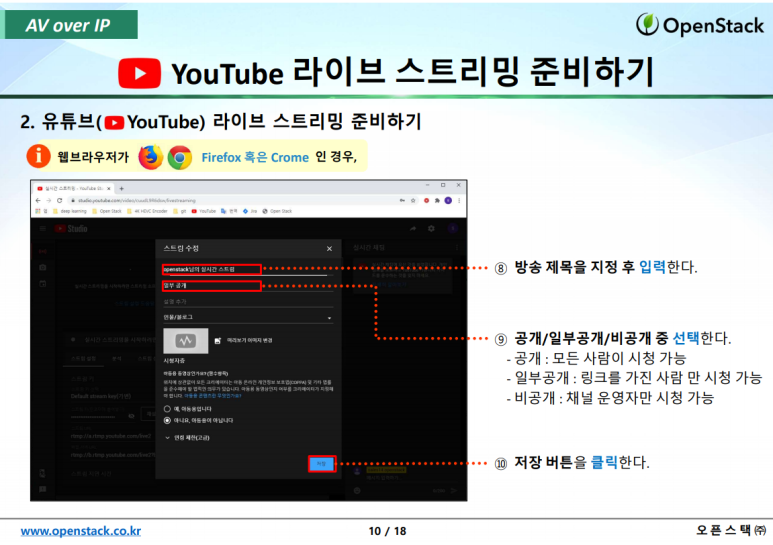Reload the page with refresh icon
The image size is (773, 545).
click(x=59, y=201)
